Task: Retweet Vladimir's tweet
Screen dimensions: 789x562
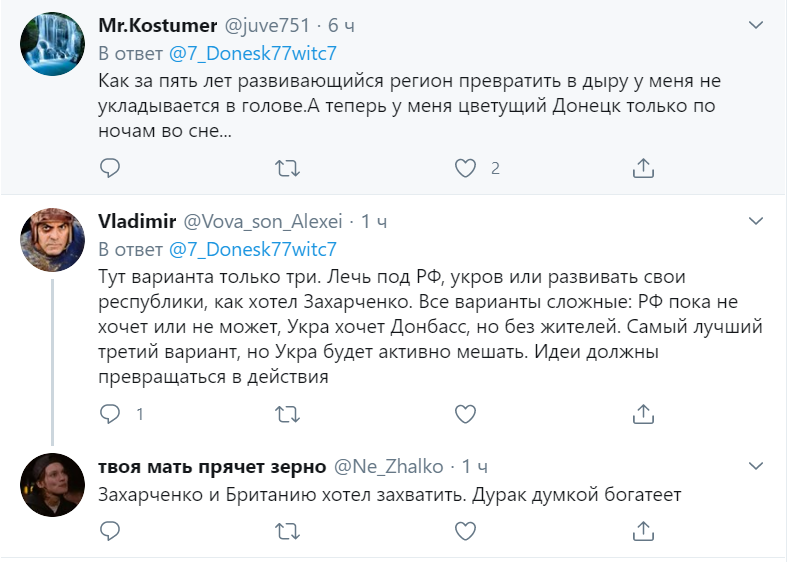Action: click(287, 413)
